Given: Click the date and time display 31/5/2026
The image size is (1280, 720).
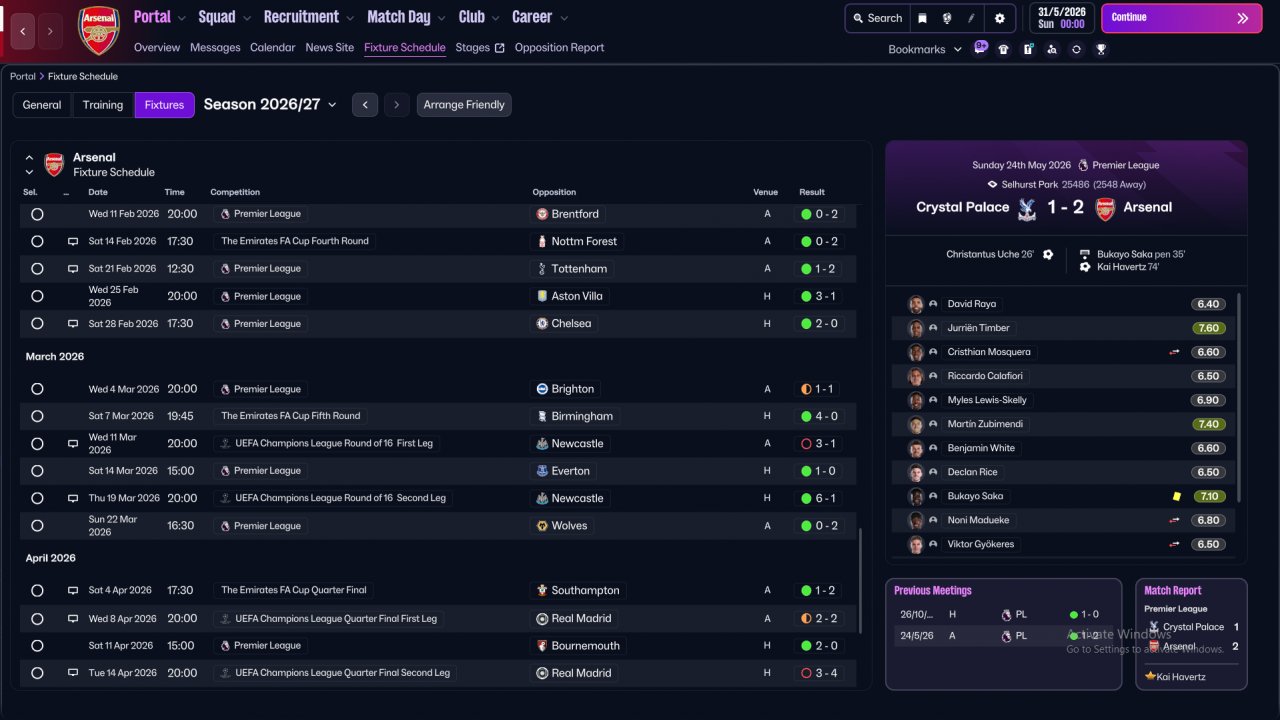Looking at the screenshot, I should (x=1062, y=18).
